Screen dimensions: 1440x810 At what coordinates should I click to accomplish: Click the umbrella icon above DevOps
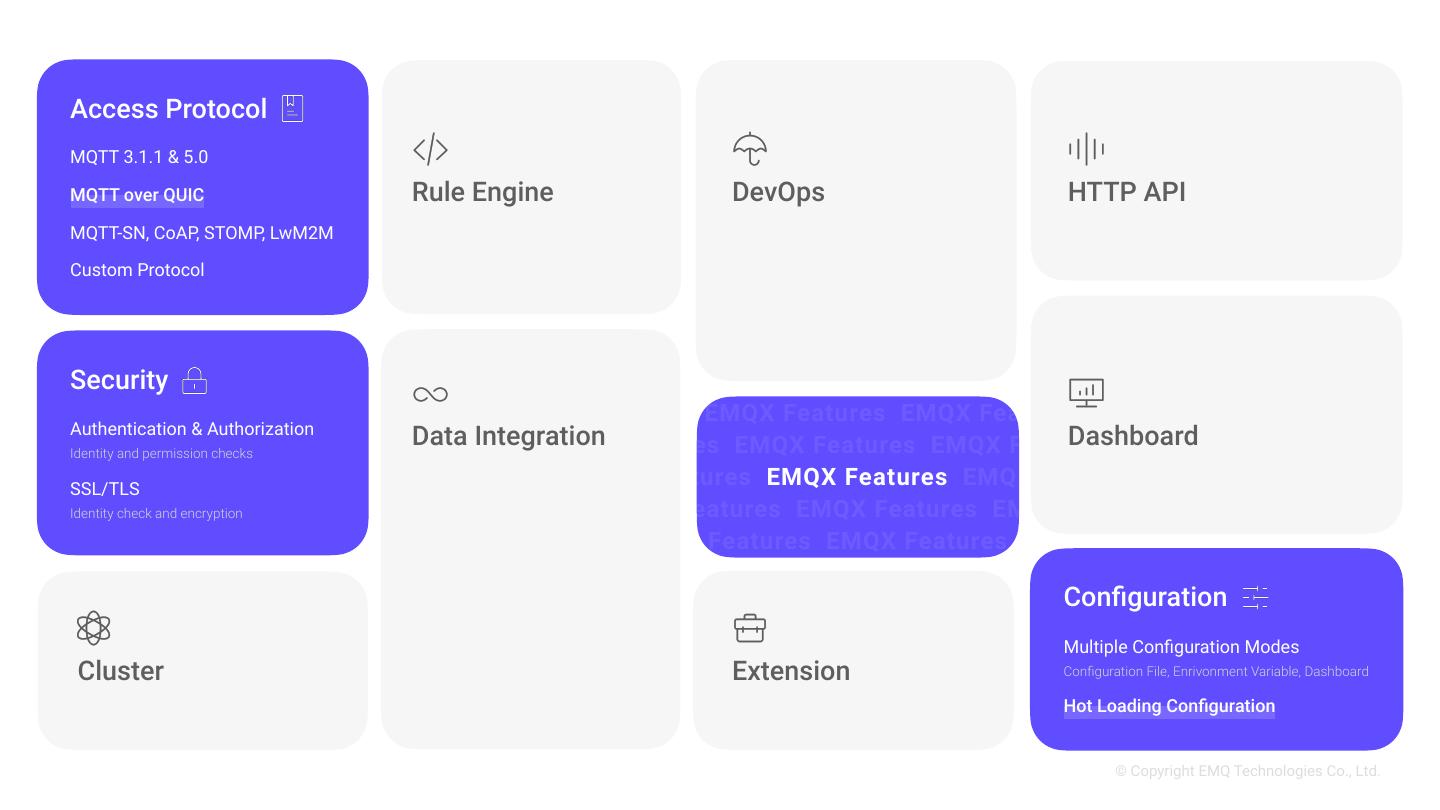click(x=750, y=149)
